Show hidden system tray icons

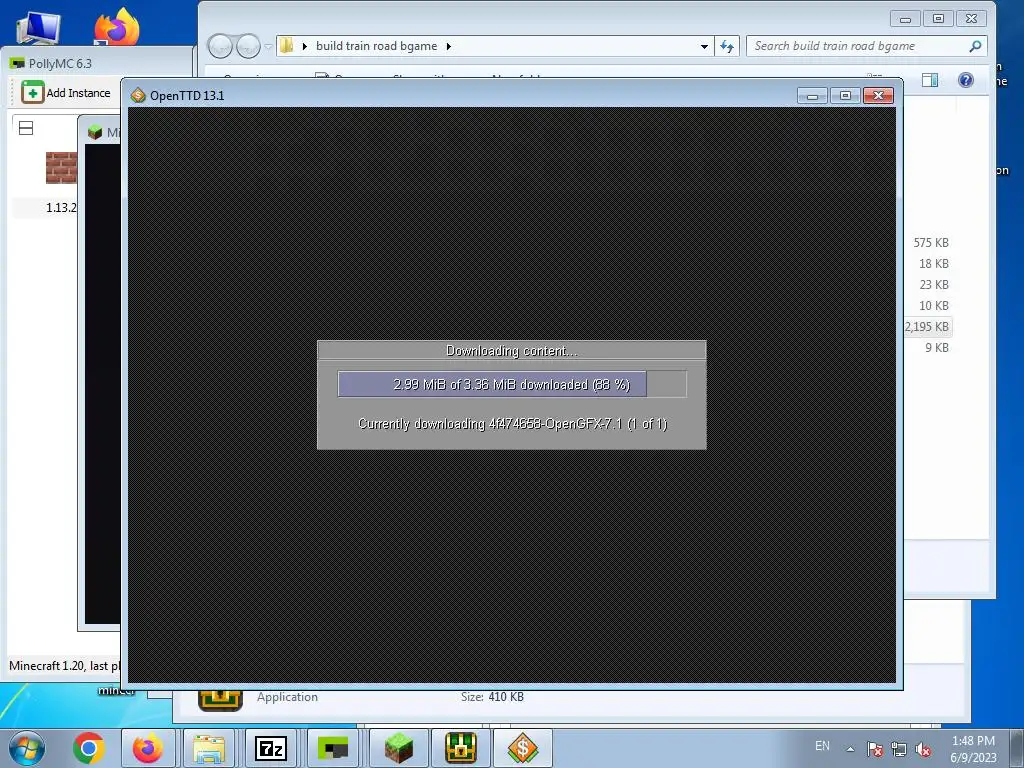850,748
